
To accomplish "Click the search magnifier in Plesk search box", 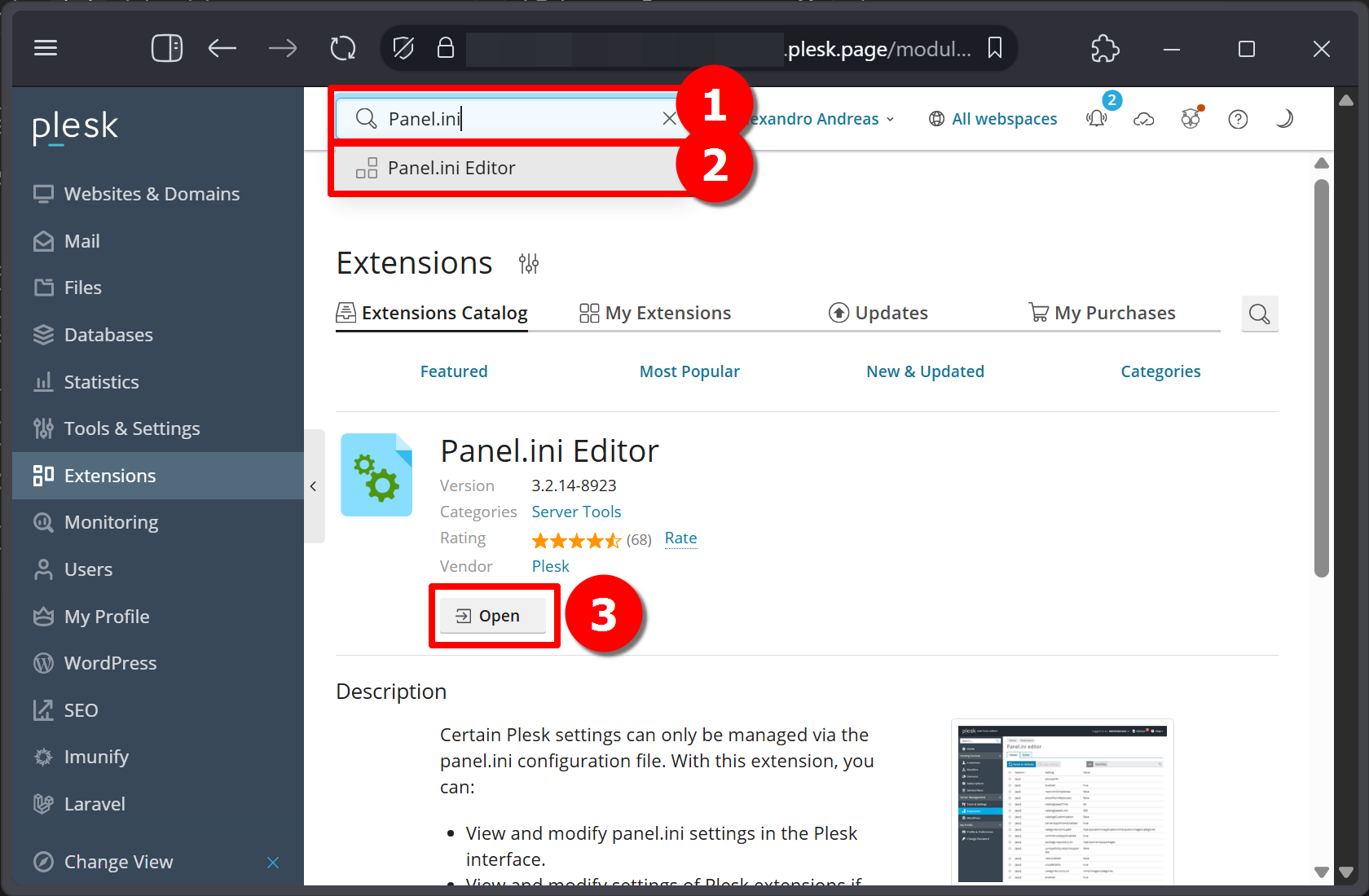I will click(x=367, y=119).
